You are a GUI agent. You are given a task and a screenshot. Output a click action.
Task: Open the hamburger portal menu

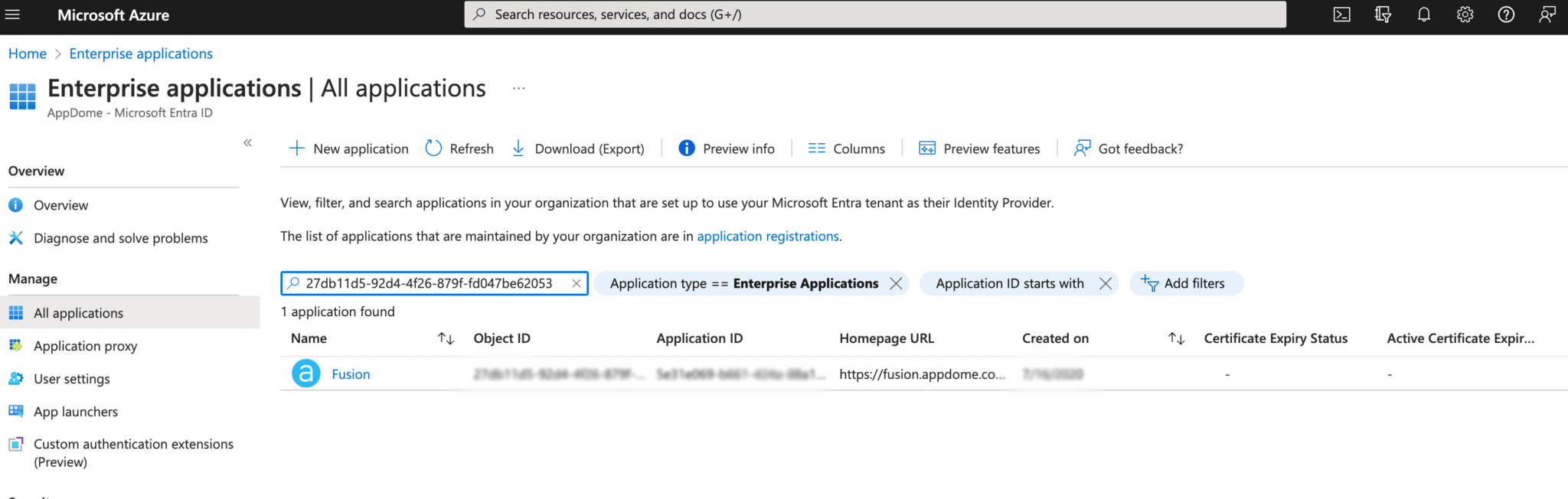(x=12, y=15)
